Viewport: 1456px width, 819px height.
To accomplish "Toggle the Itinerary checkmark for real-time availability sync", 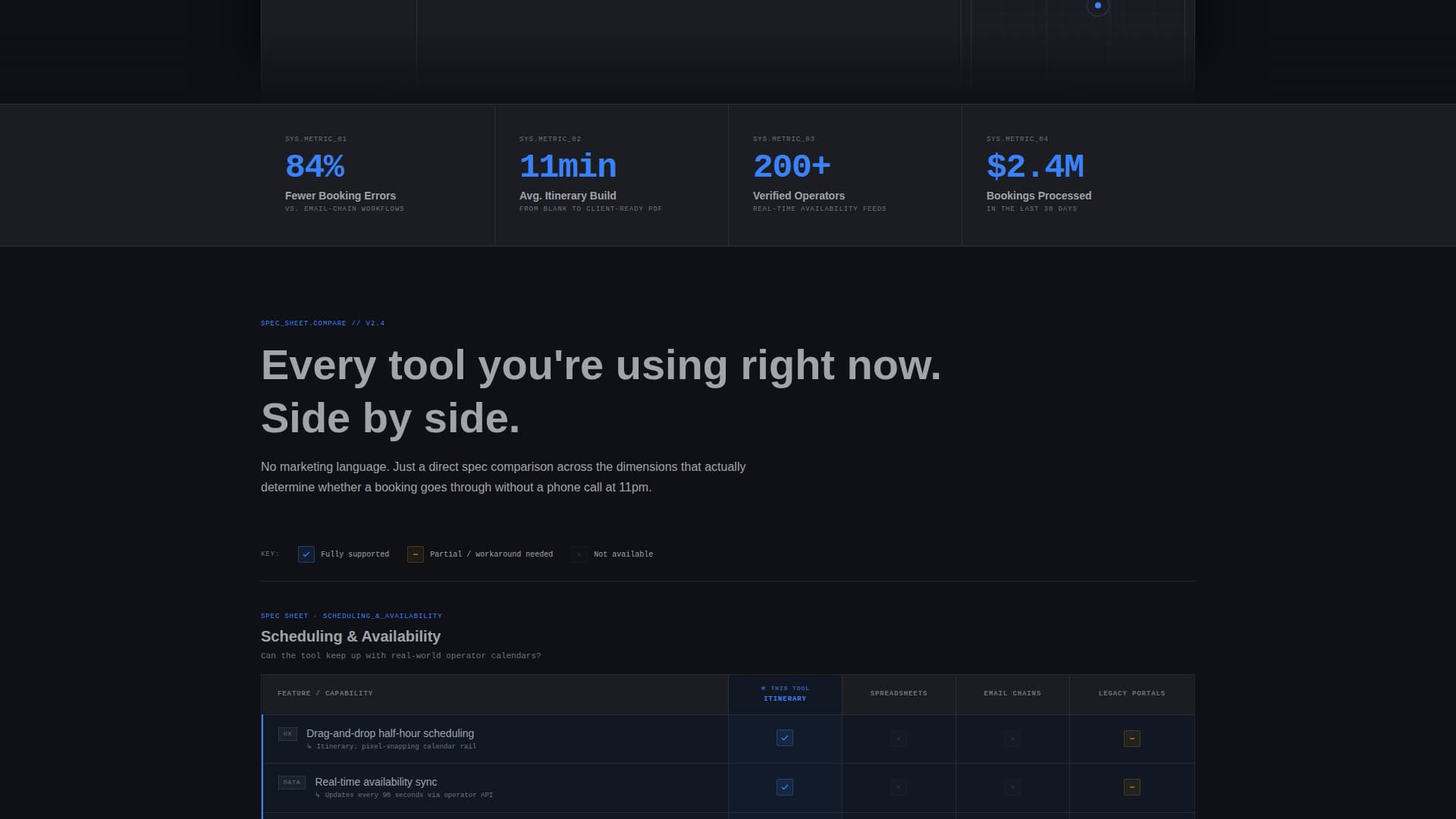I will (785, 787).
